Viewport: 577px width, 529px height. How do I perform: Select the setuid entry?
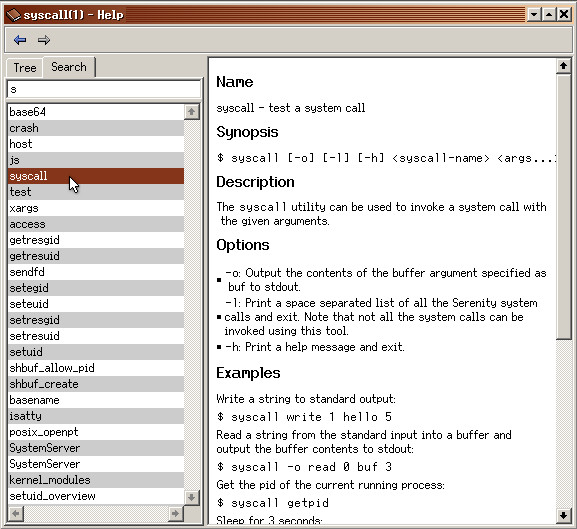coord(96,352)
